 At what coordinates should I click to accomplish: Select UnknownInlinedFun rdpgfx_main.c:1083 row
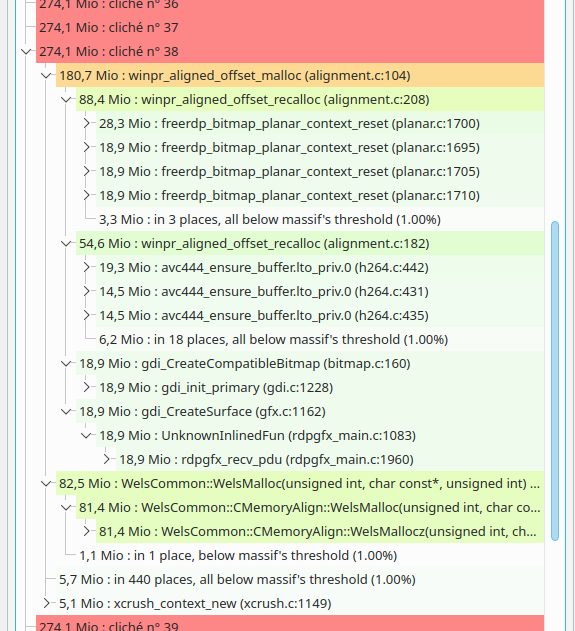(320, 435)
